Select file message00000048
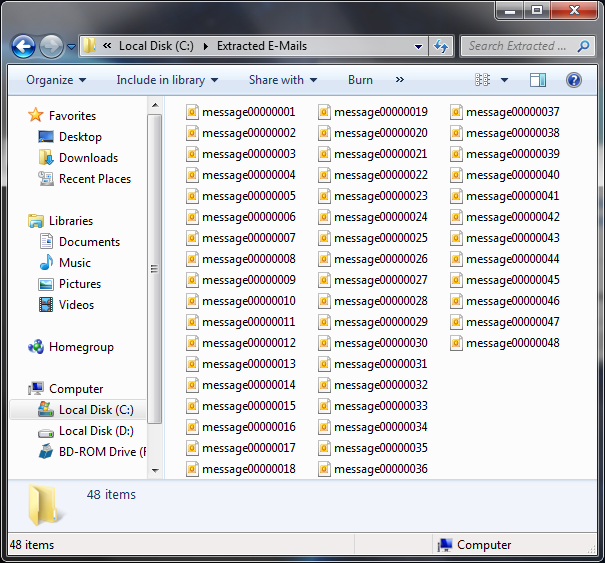Viewport: 605px width, 563px height. click(512, 343)
